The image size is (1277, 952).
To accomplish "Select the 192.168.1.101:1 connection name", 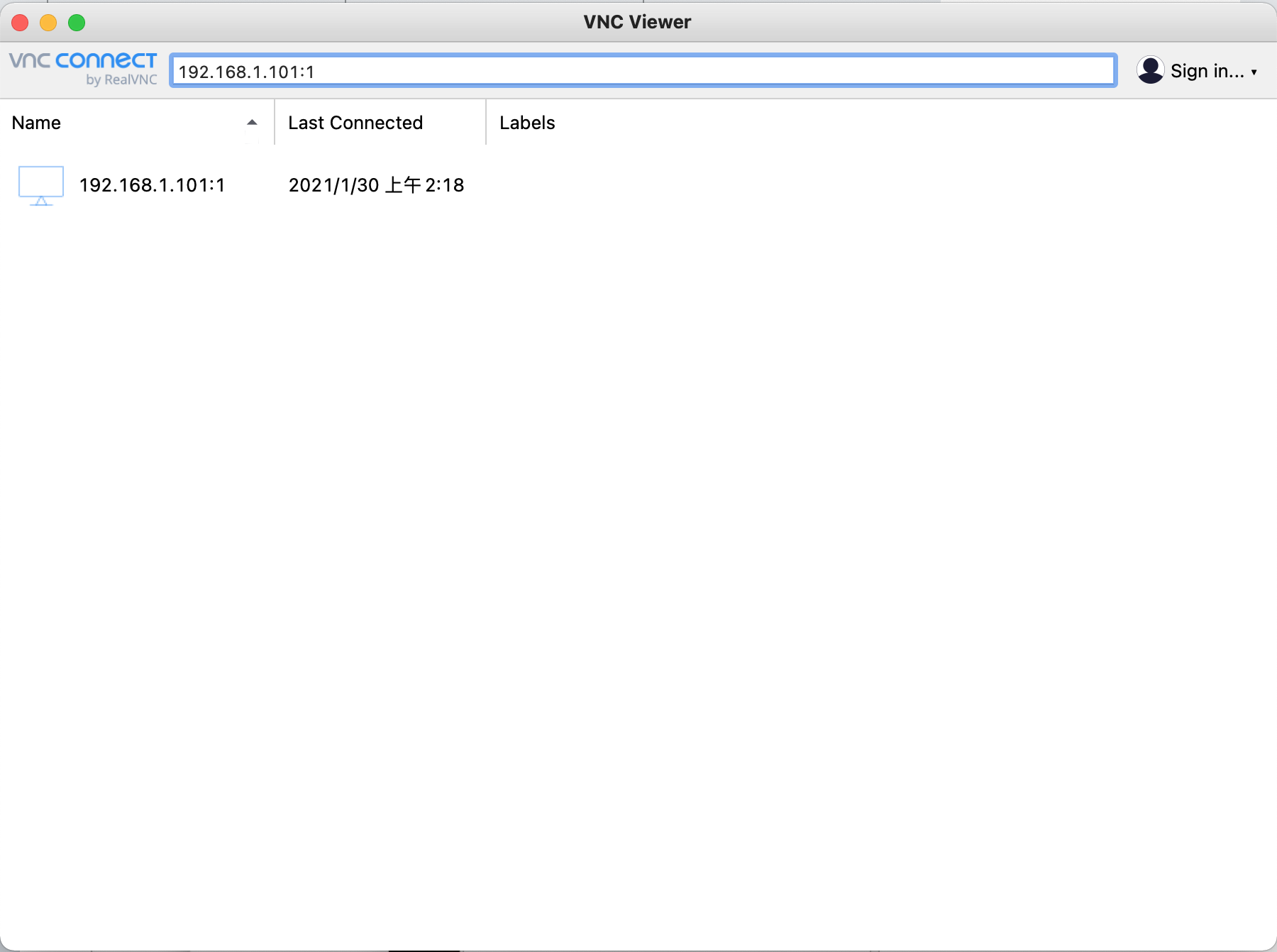I will (x=152, y=185).
